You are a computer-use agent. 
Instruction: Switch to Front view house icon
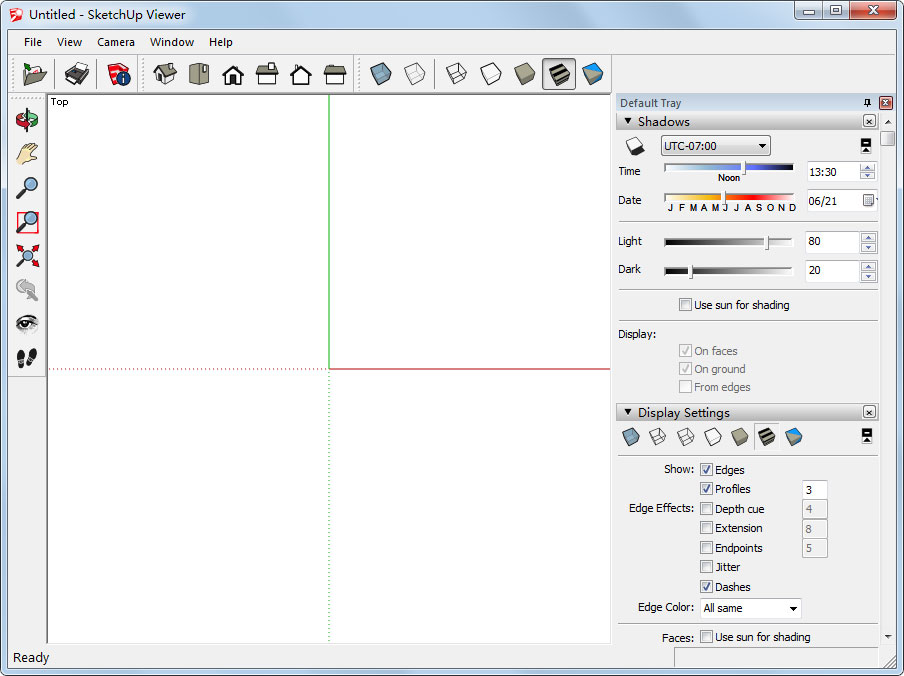coord(233,74)
